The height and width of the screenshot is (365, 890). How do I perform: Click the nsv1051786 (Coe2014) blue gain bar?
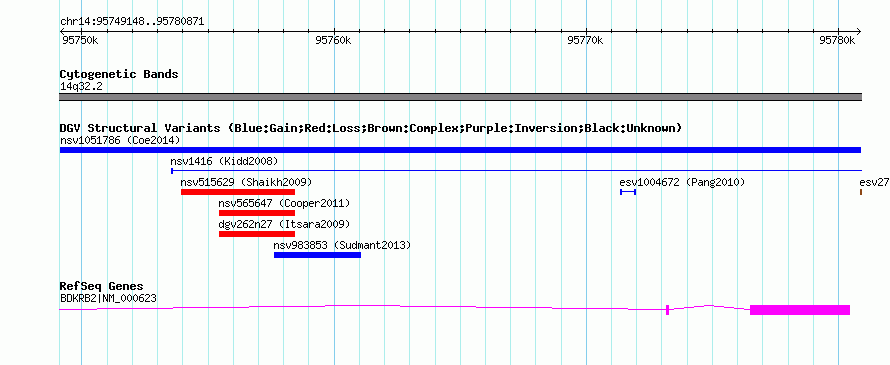(460, 150)
